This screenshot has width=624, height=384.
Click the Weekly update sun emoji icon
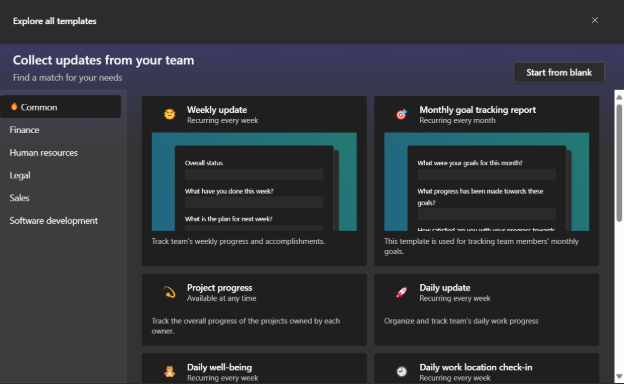pyautogui.click(x=170, y=114)
